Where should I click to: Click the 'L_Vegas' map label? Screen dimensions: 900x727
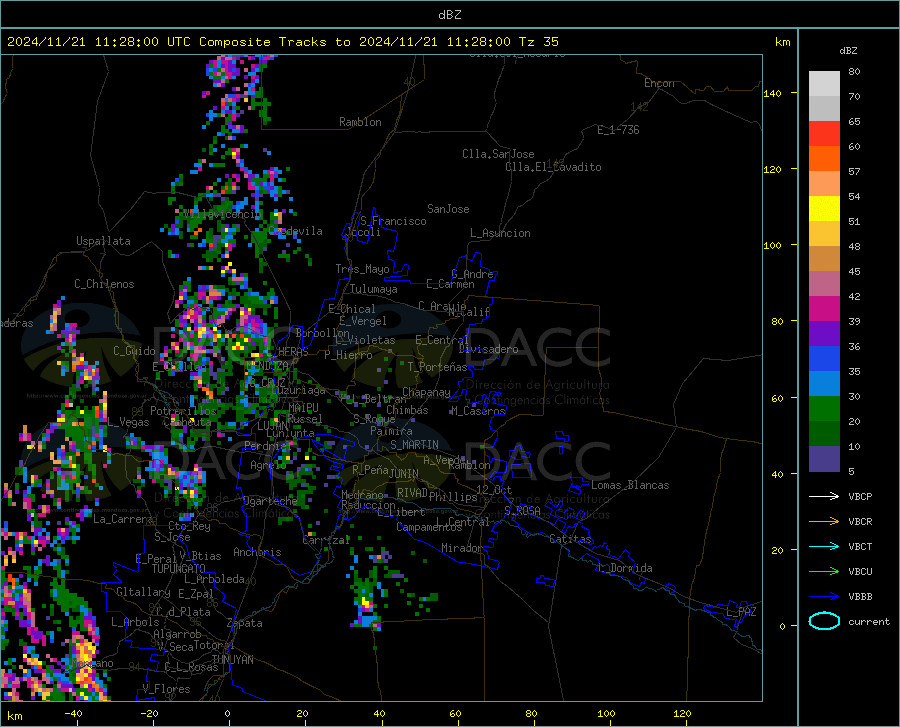(129, 422)
